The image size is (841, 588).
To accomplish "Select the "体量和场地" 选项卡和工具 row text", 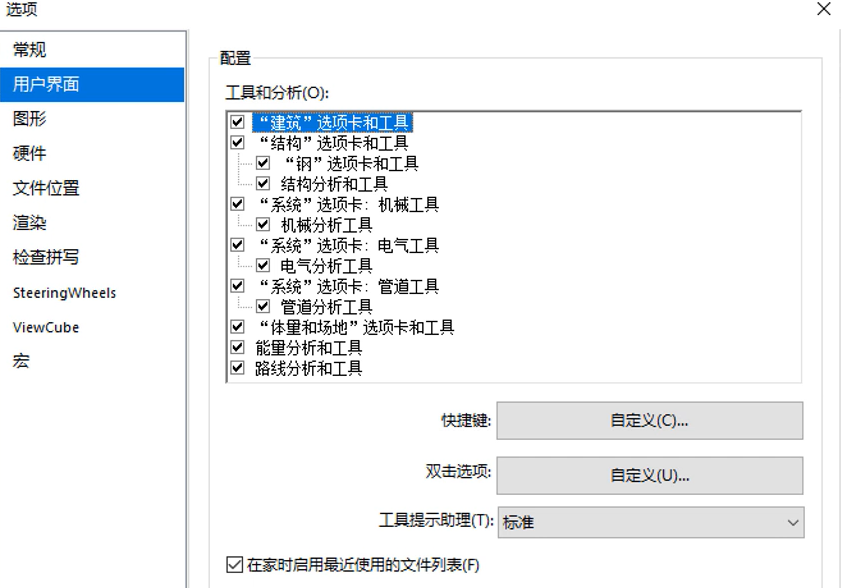I will 356,327.
